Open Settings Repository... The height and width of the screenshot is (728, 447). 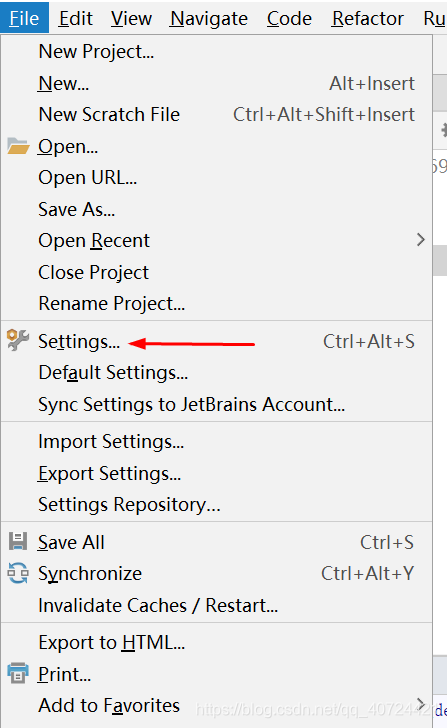point(130,505)
